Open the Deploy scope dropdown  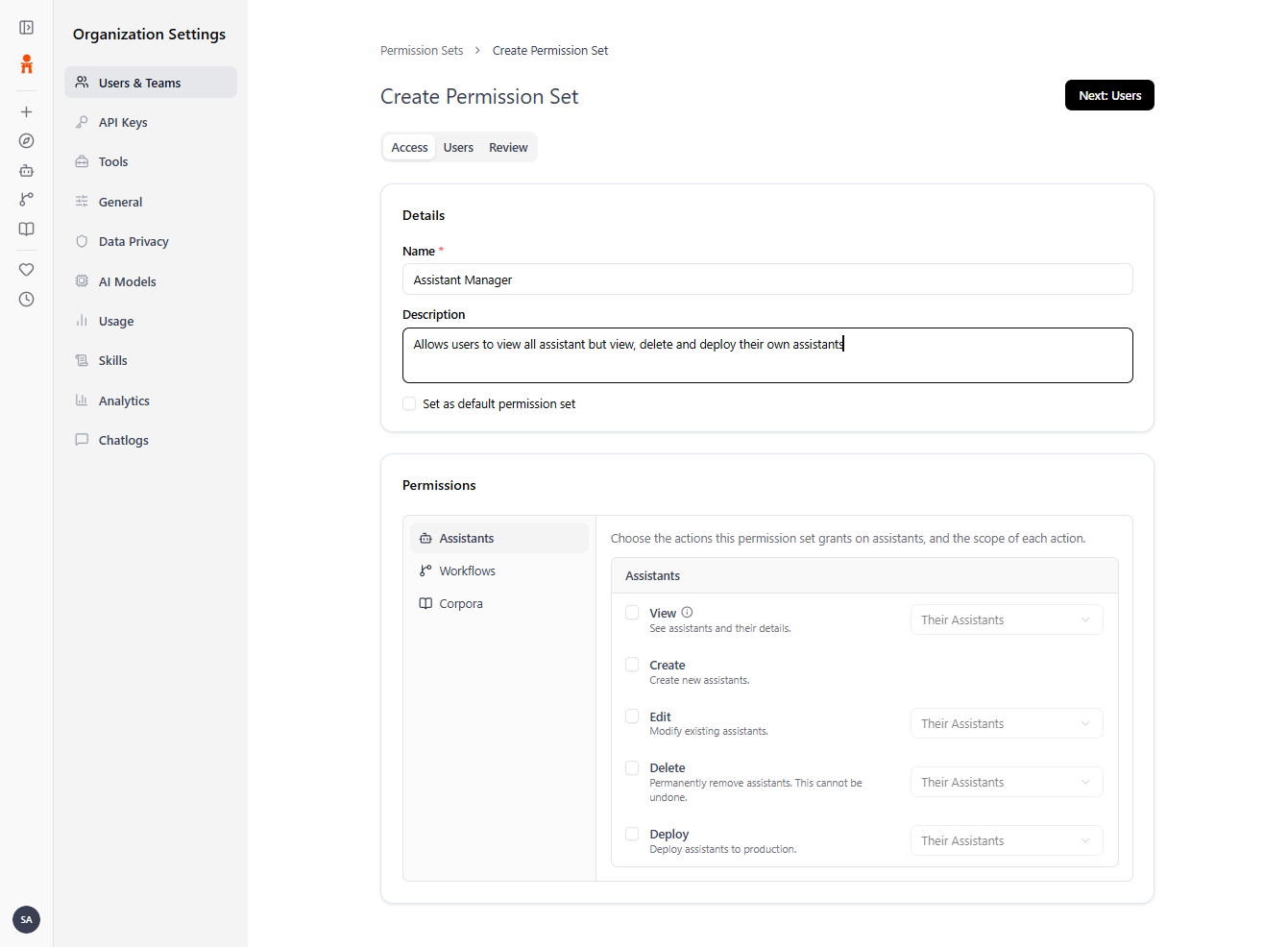[x=1007, y=840]
